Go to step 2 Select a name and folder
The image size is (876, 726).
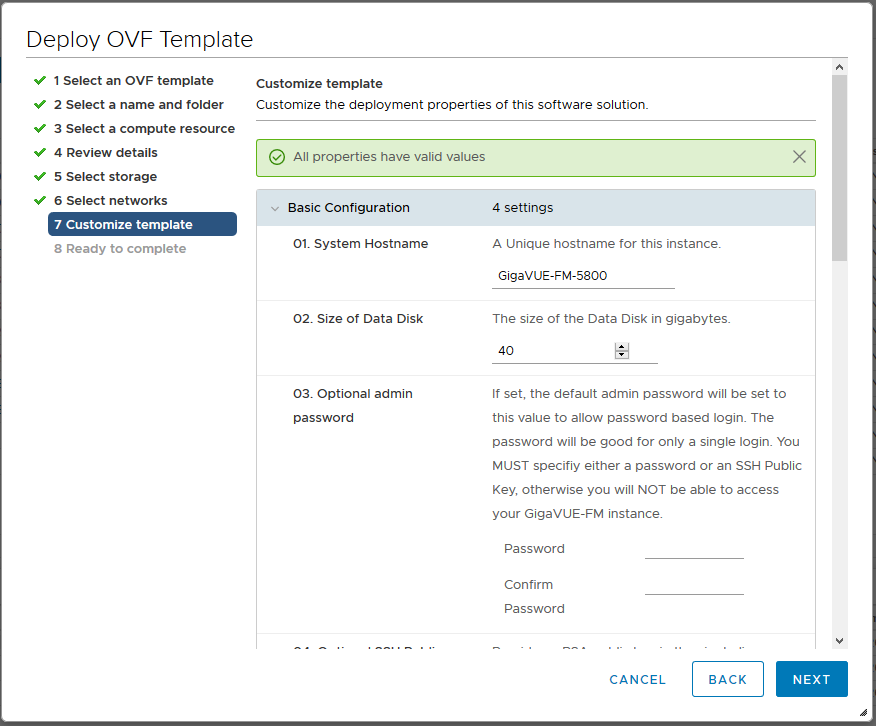pyautogui.click(x=139, y=105)
